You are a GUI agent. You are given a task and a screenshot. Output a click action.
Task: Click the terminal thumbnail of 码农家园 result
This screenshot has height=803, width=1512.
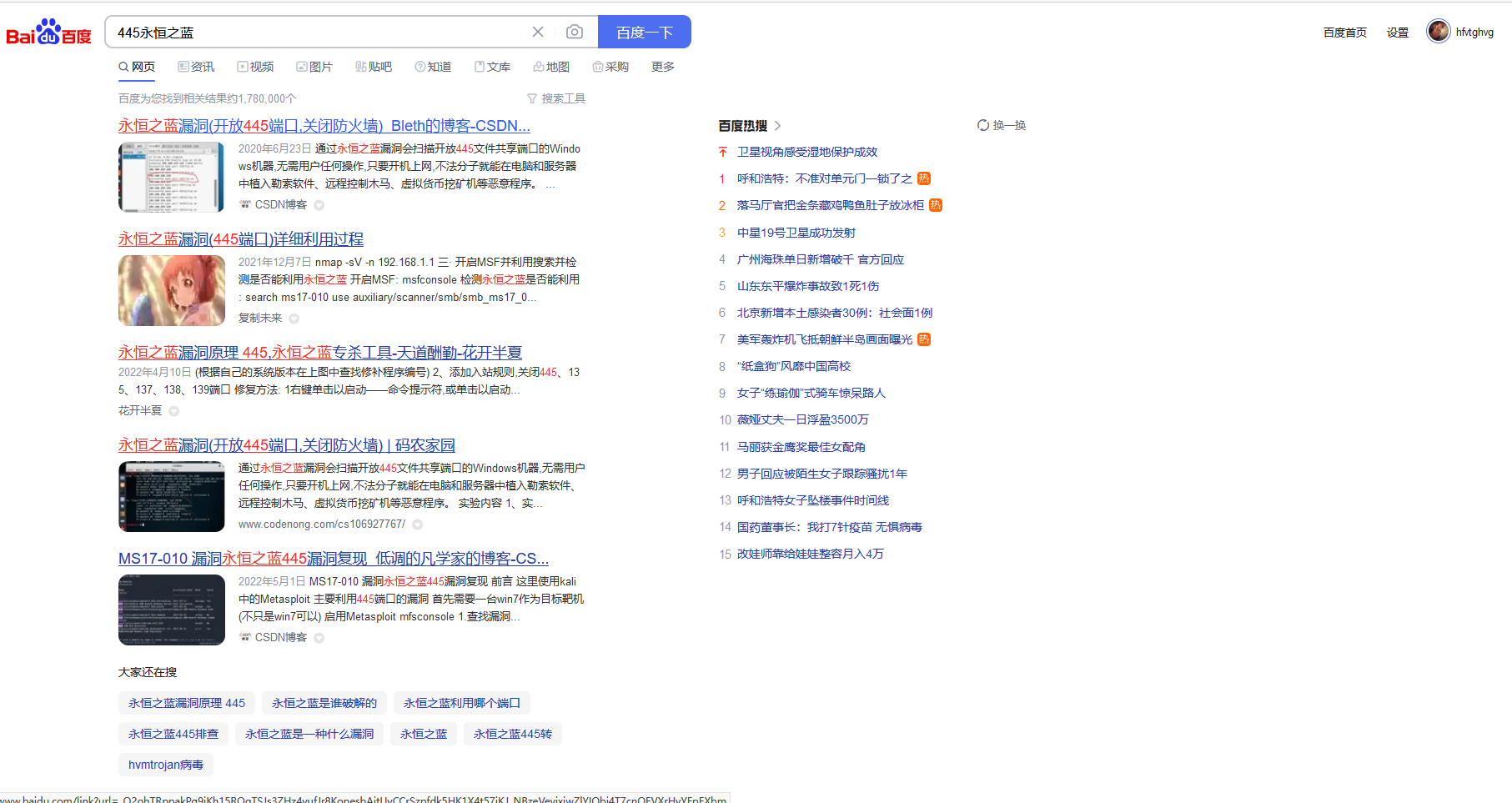172,496
